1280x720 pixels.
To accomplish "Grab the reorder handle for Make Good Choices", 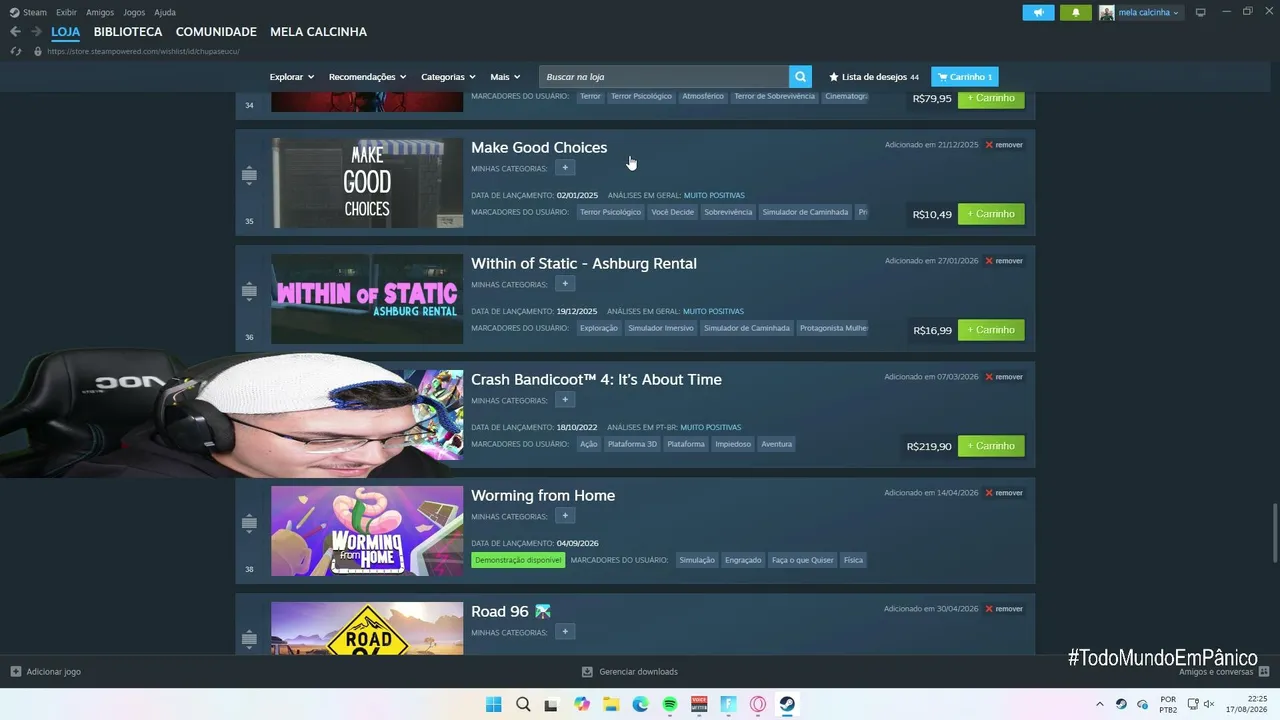I will [x=249, y=176].
